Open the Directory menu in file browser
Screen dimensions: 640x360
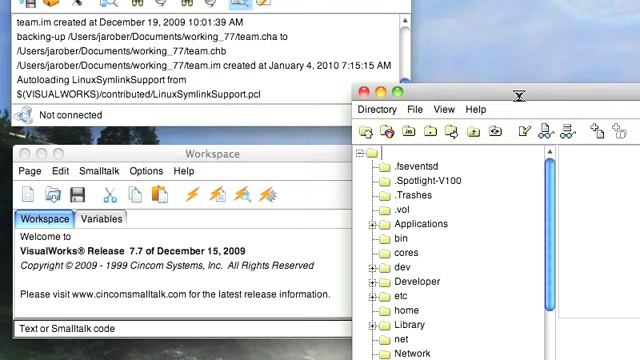377,109
